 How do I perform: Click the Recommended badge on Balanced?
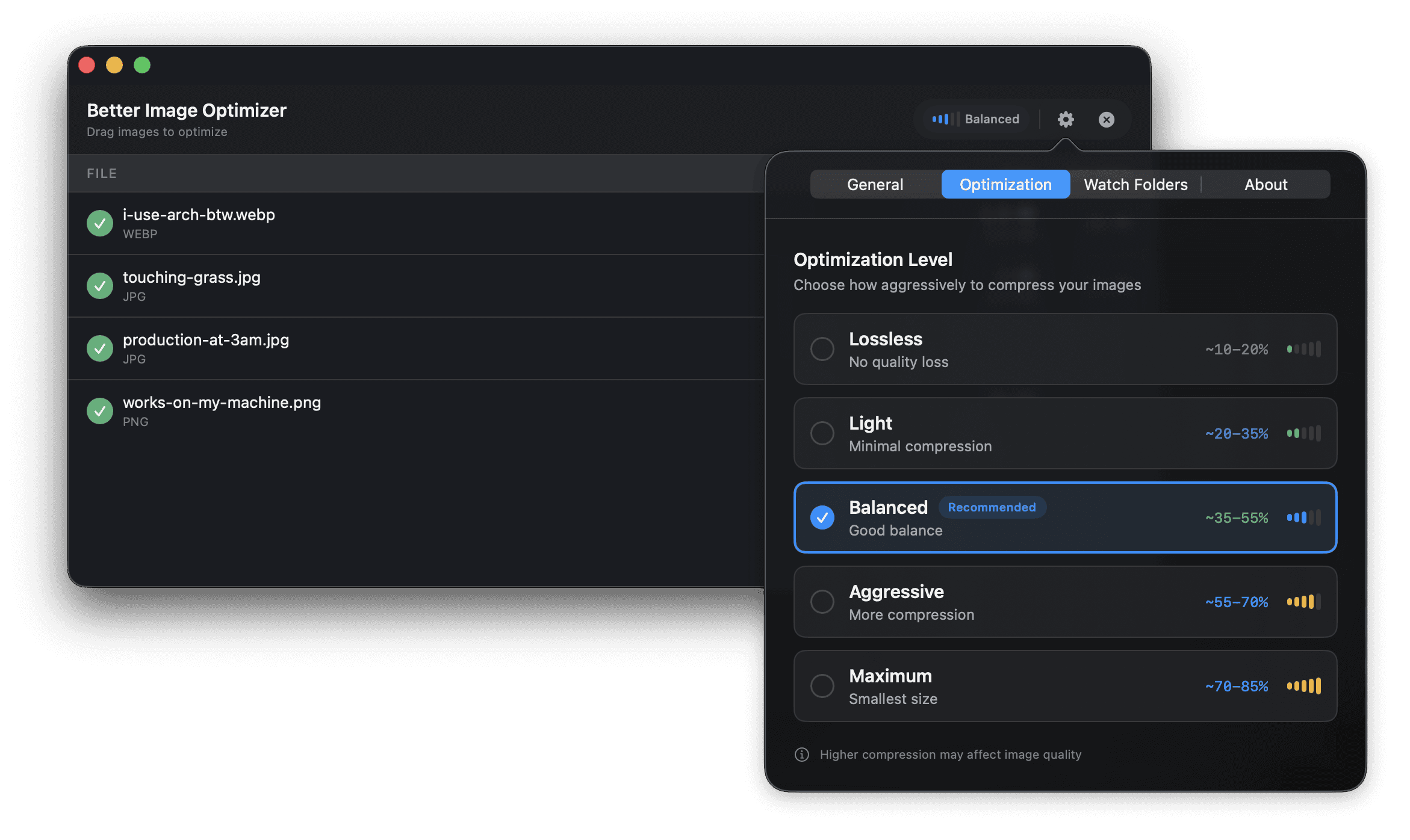(x=992, y=507)
